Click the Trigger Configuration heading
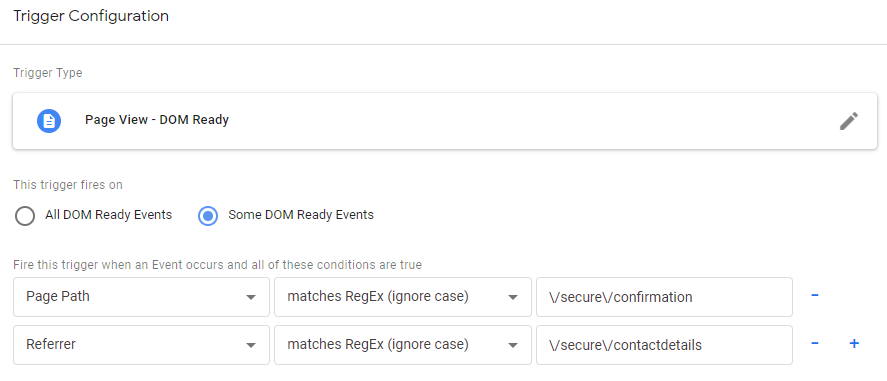Image resolution: width=887 pixels, height=381 pixels. coord(91,16)
